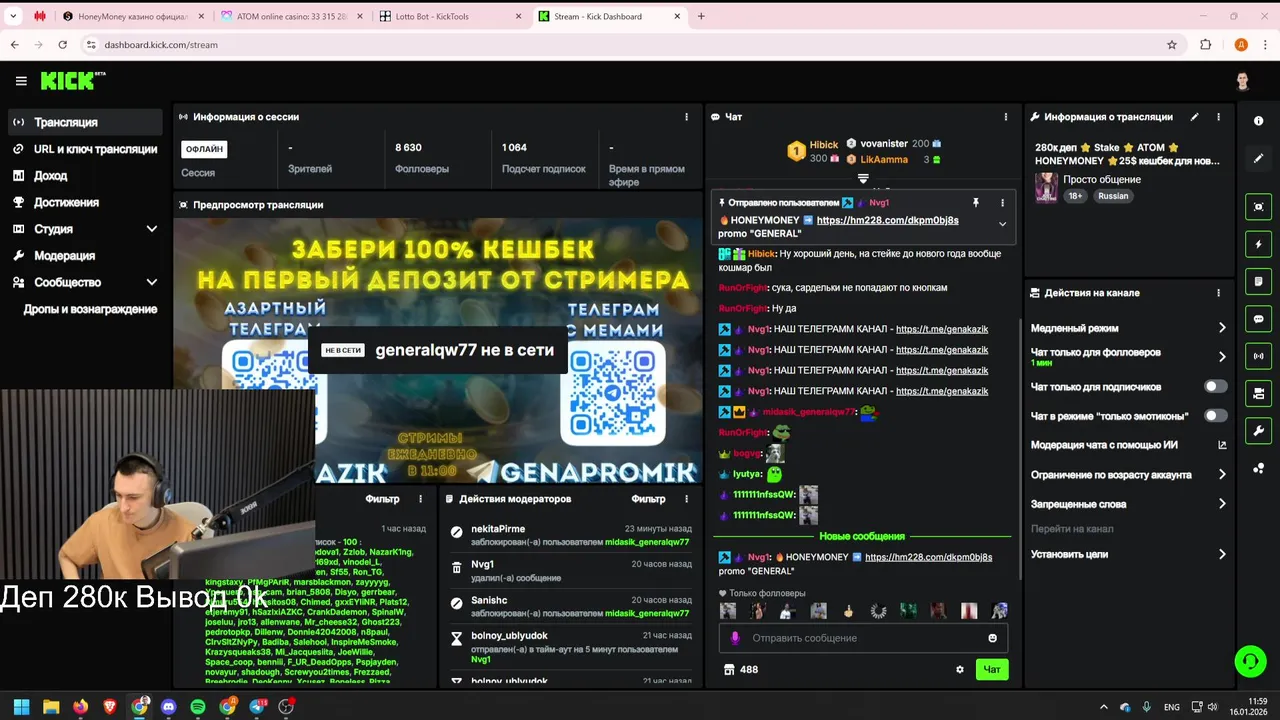1280x720 pixels.
Task: Open the info icon in right toolbar
Action: pos(1258,121)
